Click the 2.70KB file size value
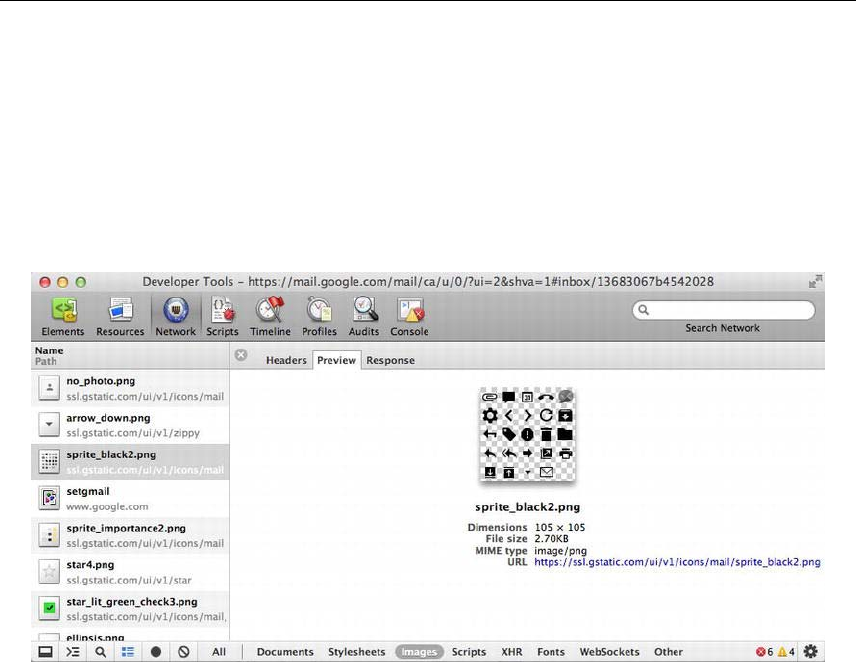Screen dimensions: 856x662 pyautogui.click(x=551, y=539)
